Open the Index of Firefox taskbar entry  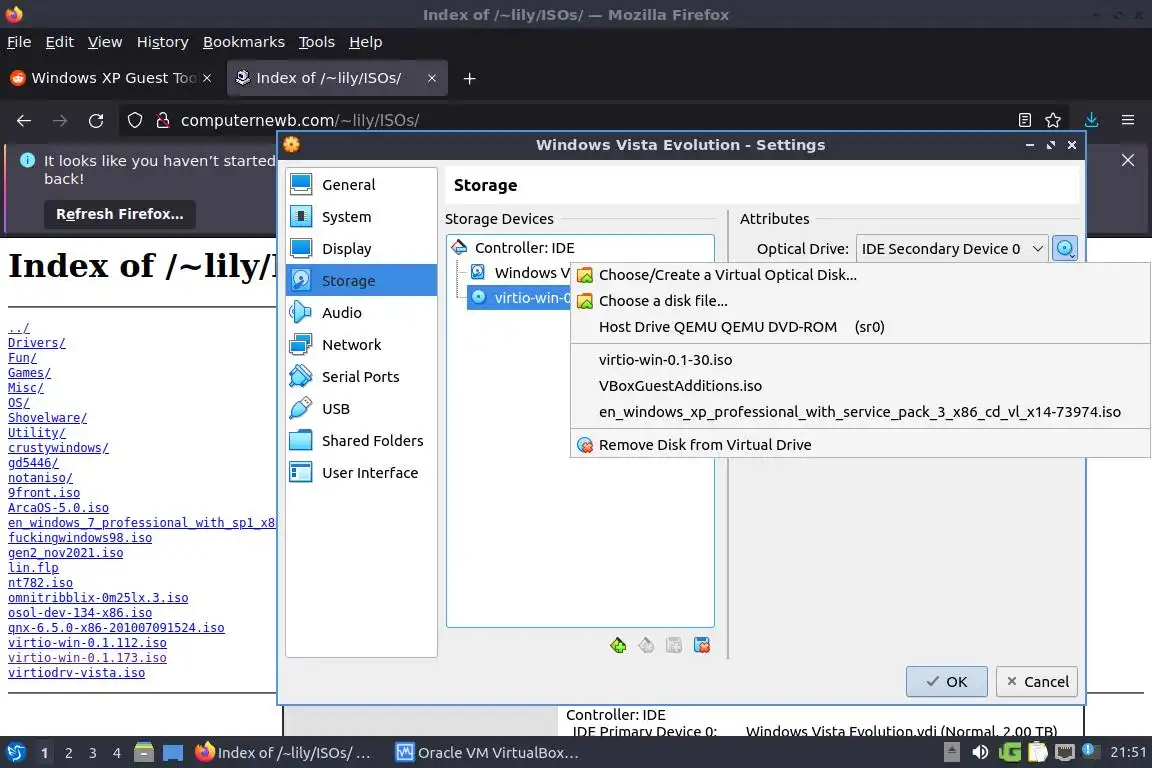tap(283, 753)
